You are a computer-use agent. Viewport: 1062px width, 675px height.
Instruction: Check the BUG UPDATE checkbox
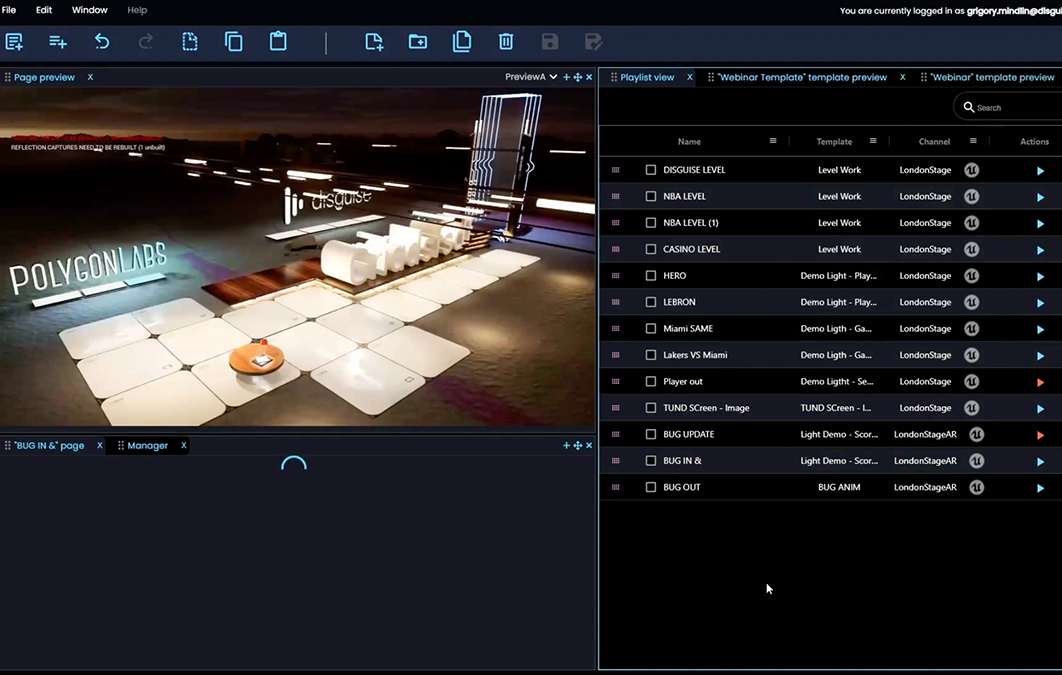651,434
